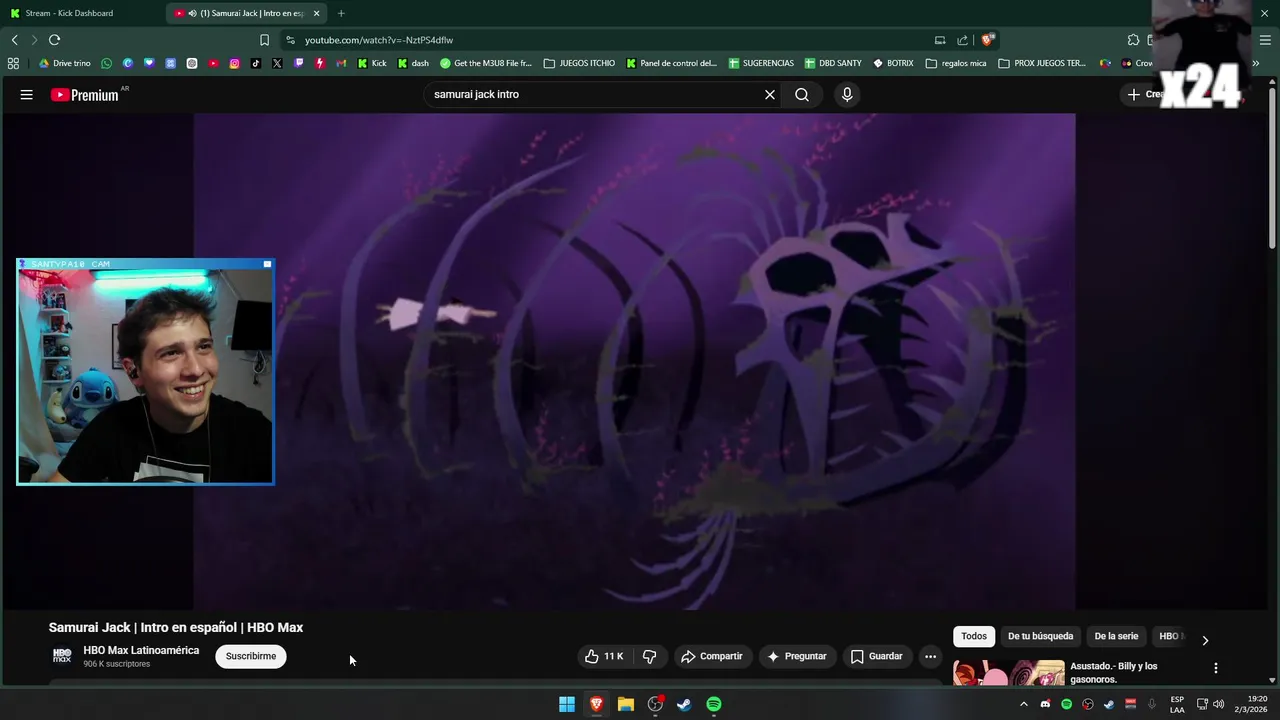Open the Get the M3U8 File bookmark
Viewport: 1280px width, 720px height.
[x=486, y=63]
